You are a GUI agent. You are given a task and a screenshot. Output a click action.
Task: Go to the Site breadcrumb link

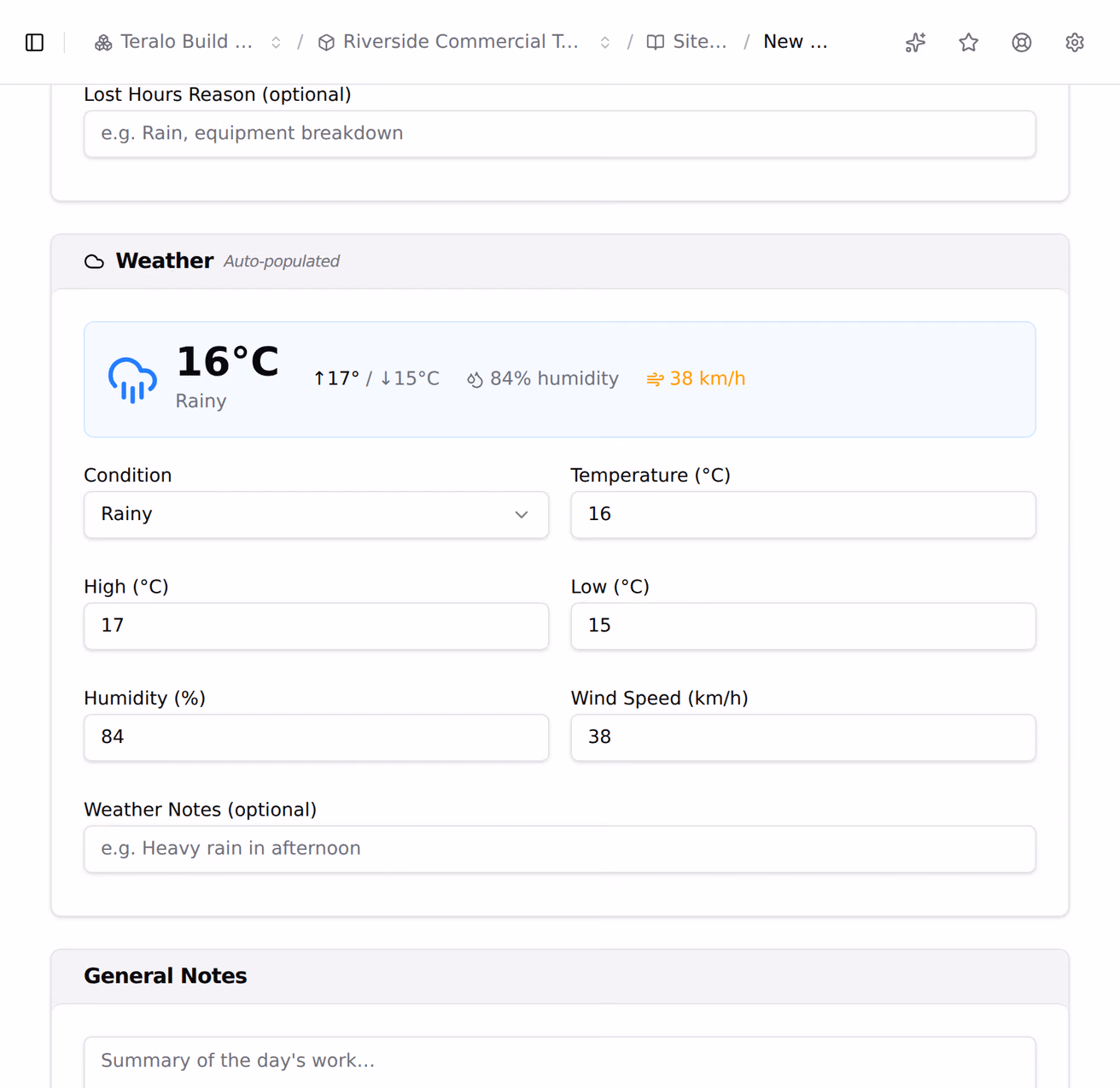point(687,42)
